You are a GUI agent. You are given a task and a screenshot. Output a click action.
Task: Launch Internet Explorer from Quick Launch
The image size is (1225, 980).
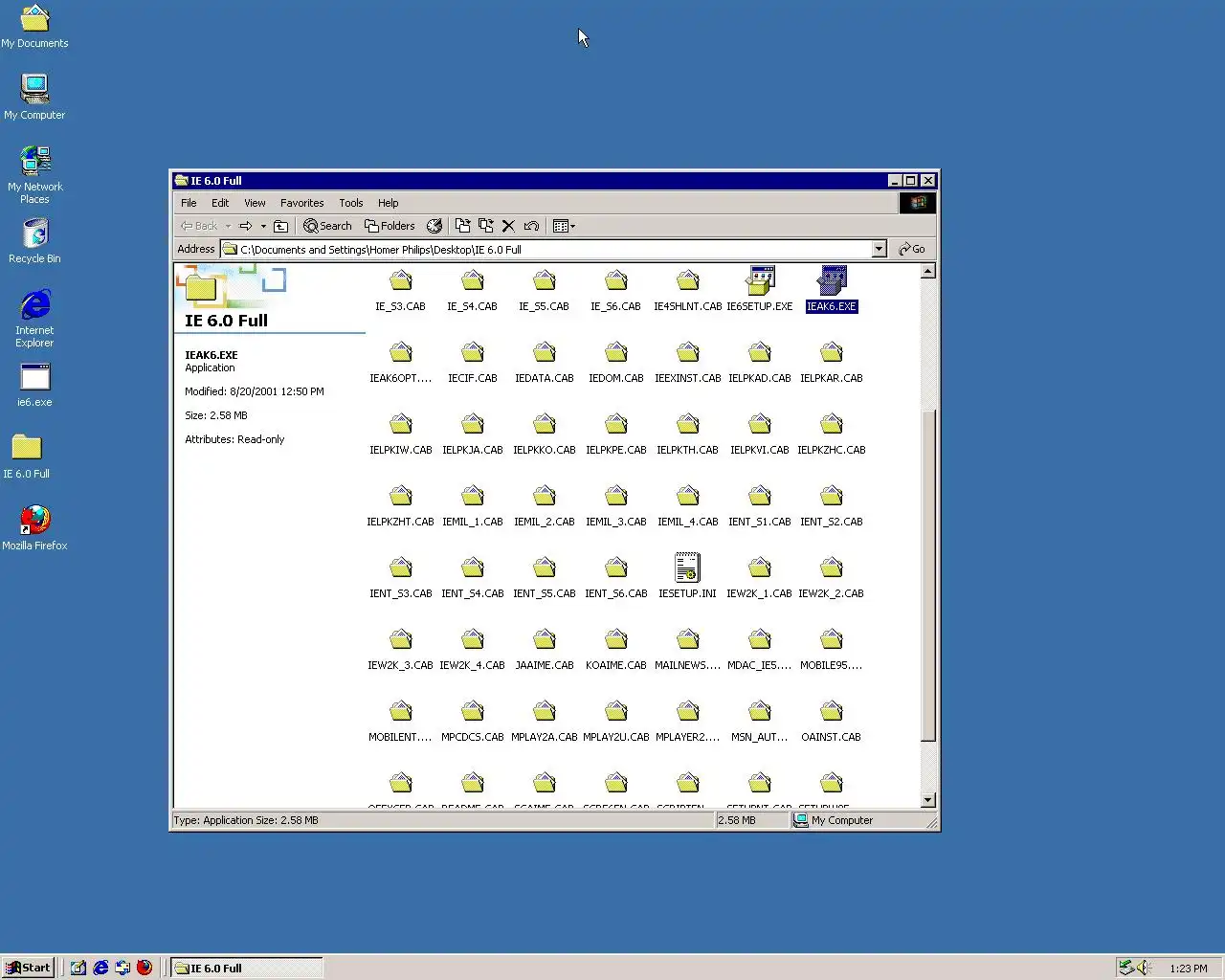[x=100, y=968]
